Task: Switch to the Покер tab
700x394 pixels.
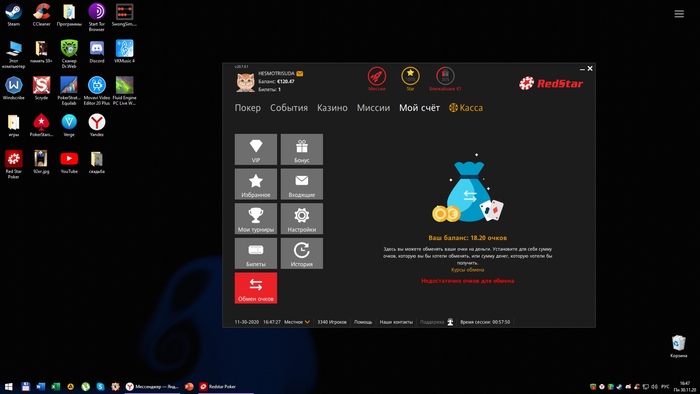Action: tap(248, 108)
